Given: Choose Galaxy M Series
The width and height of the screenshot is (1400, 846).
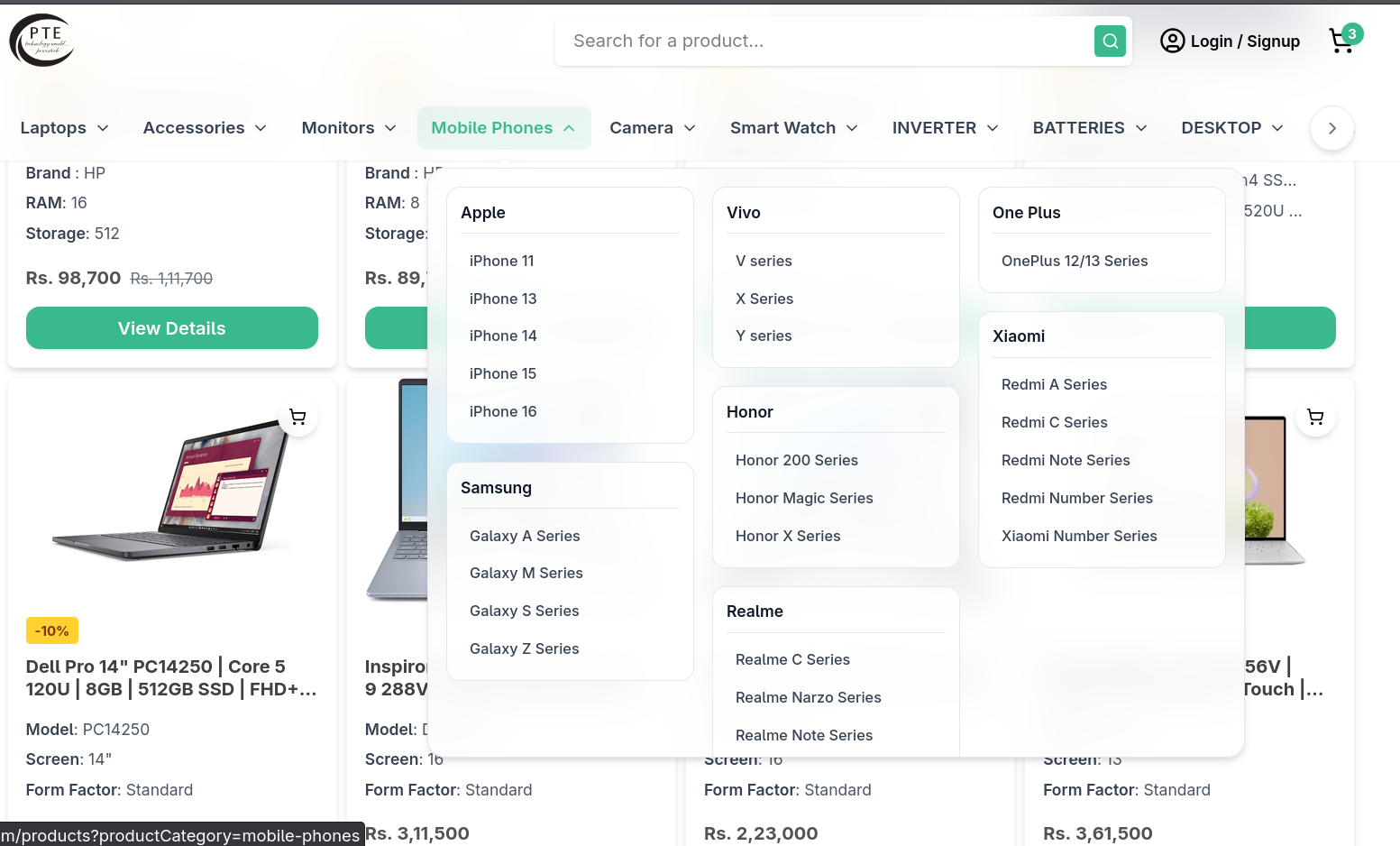Looking at the screenshot, I should coord(526,573).
